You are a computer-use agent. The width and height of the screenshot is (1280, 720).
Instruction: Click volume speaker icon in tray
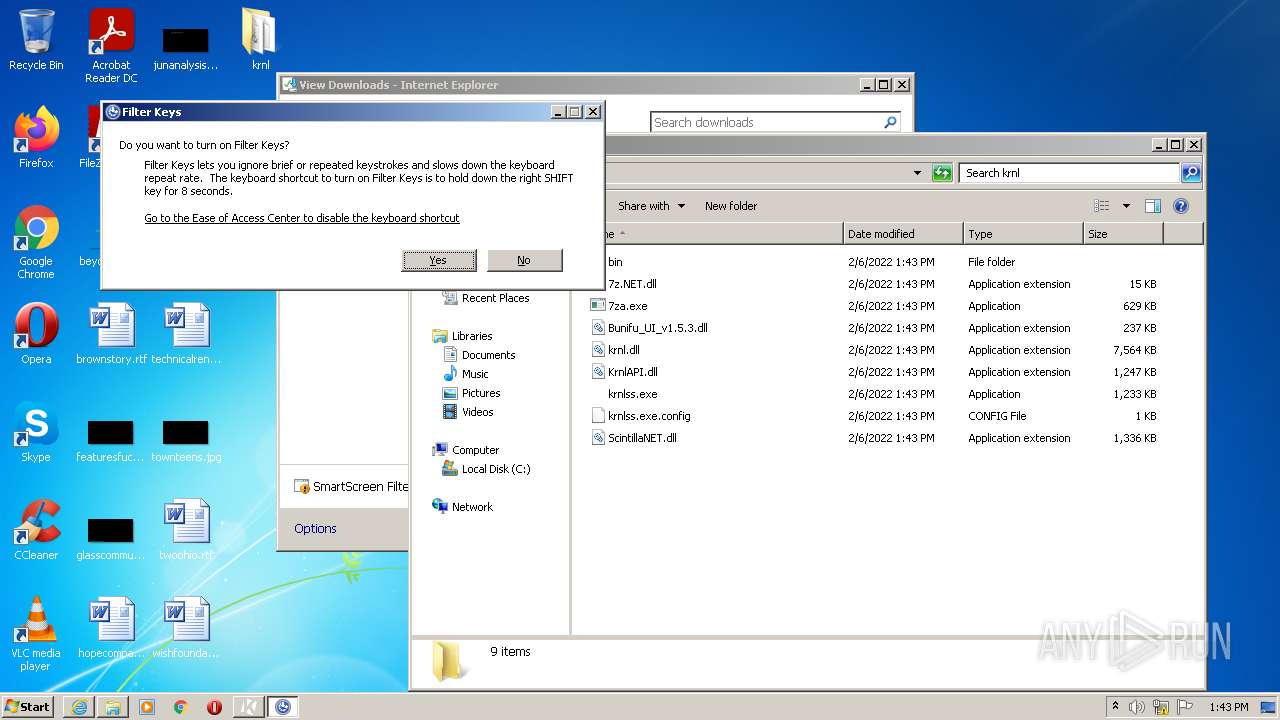(x=1137, y=707)
